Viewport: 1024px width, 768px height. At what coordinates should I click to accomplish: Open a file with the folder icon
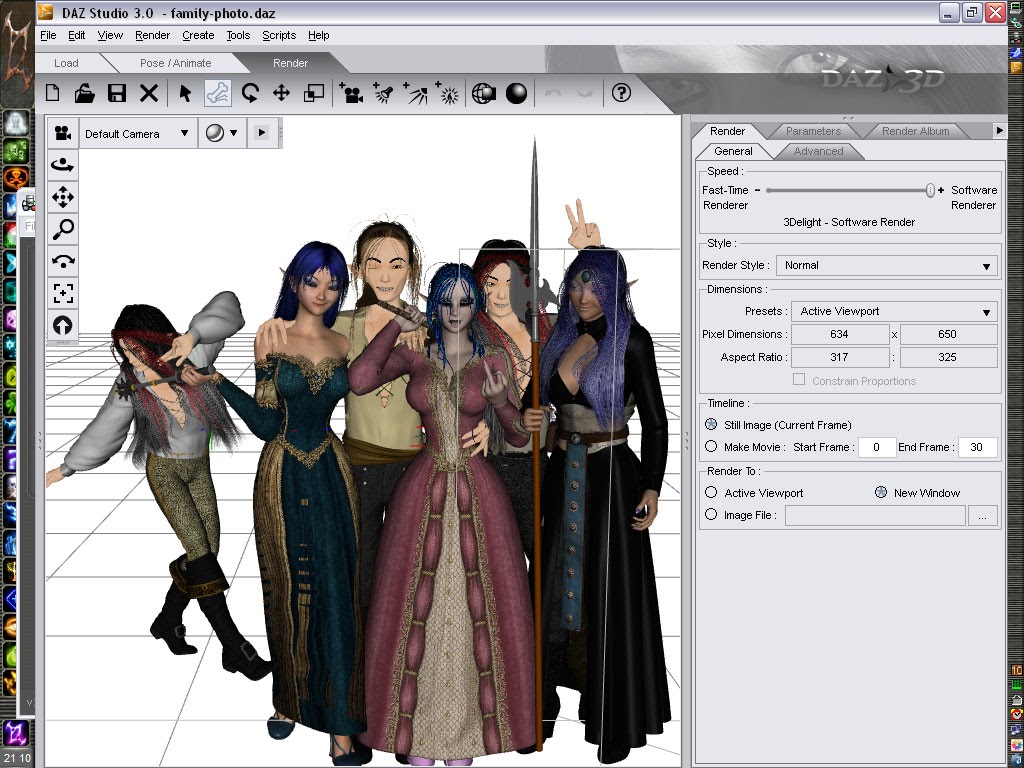coord(85,94)
